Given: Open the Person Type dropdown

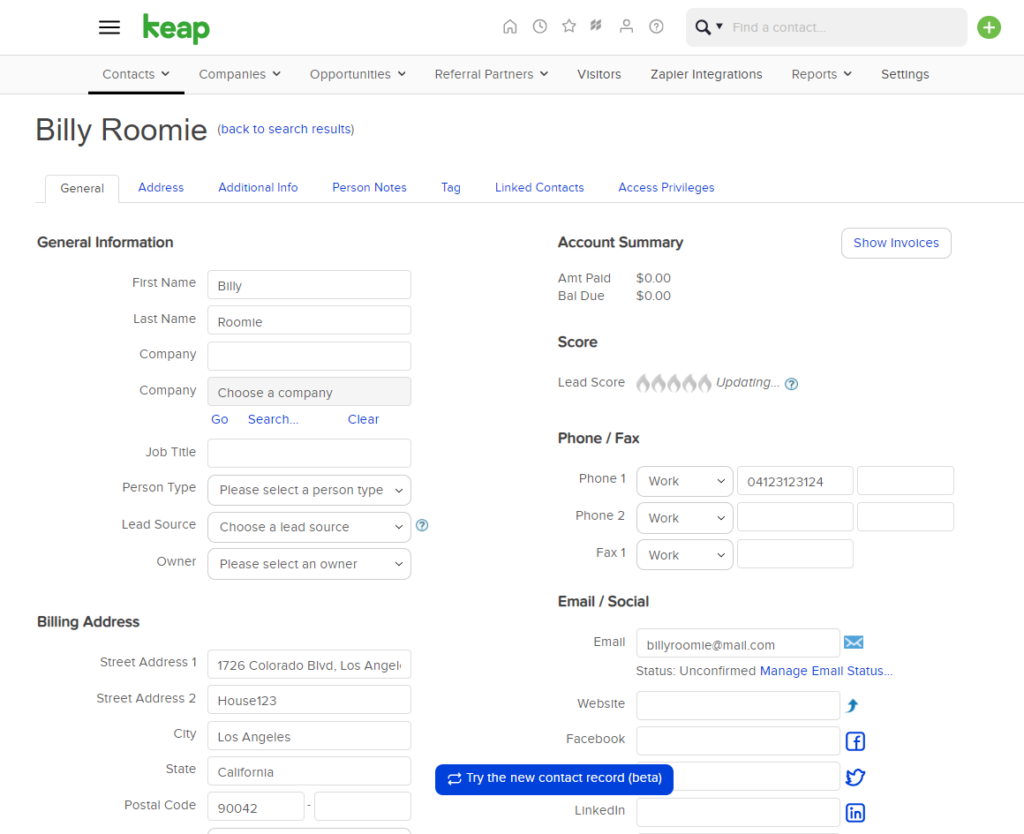Looking at the screenshot, I should click(x=309, y=490).
